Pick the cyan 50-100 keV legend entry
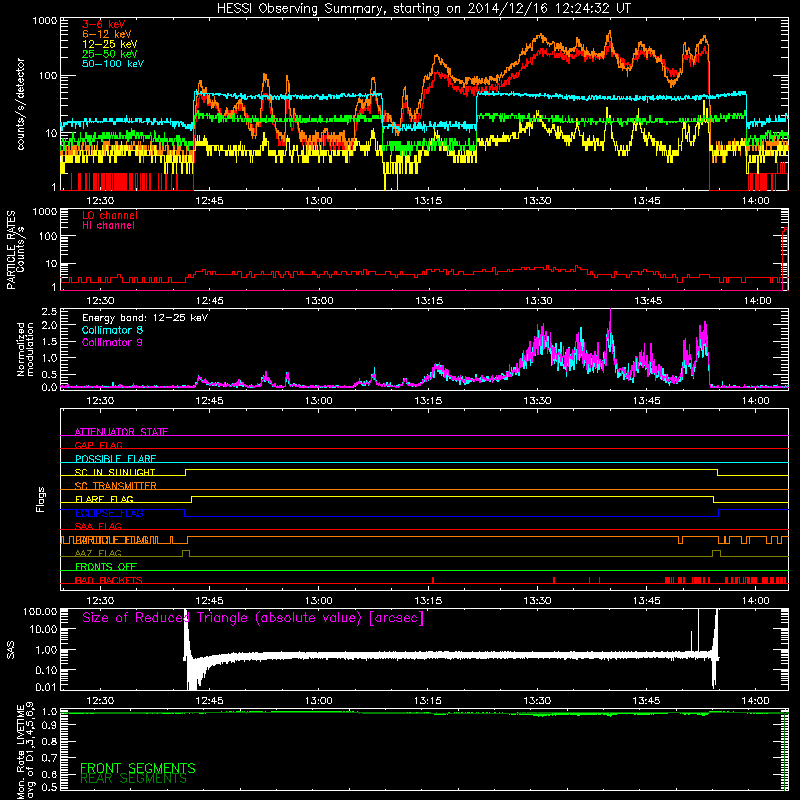800x800 pixels. tap(113, 64)
